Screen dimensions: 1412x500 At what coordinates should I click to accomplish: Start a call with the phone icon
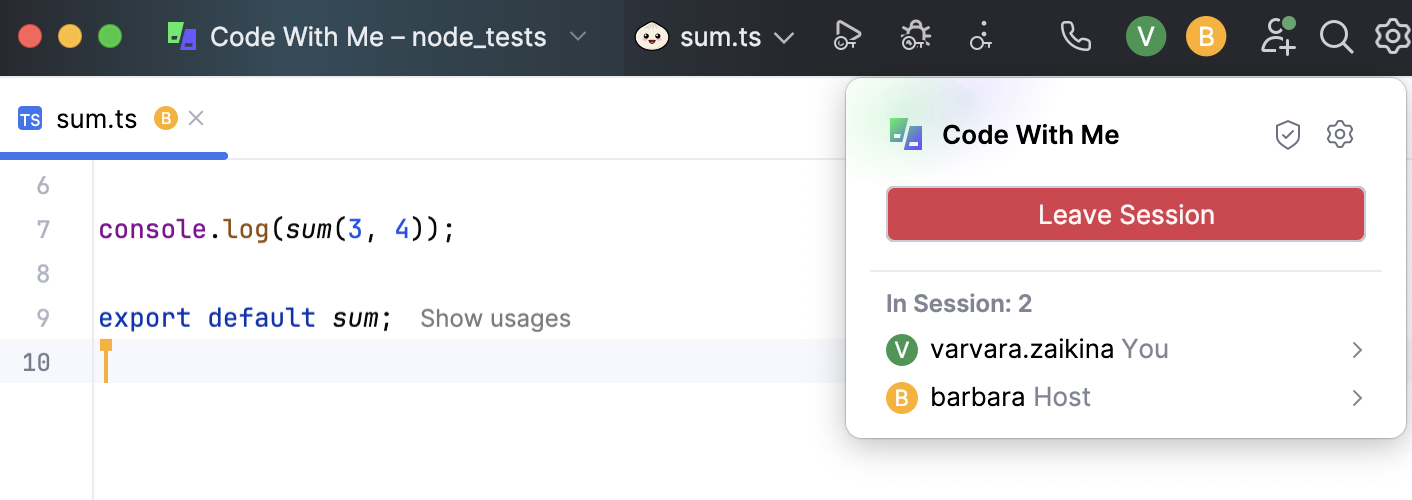pos(1075,37)
